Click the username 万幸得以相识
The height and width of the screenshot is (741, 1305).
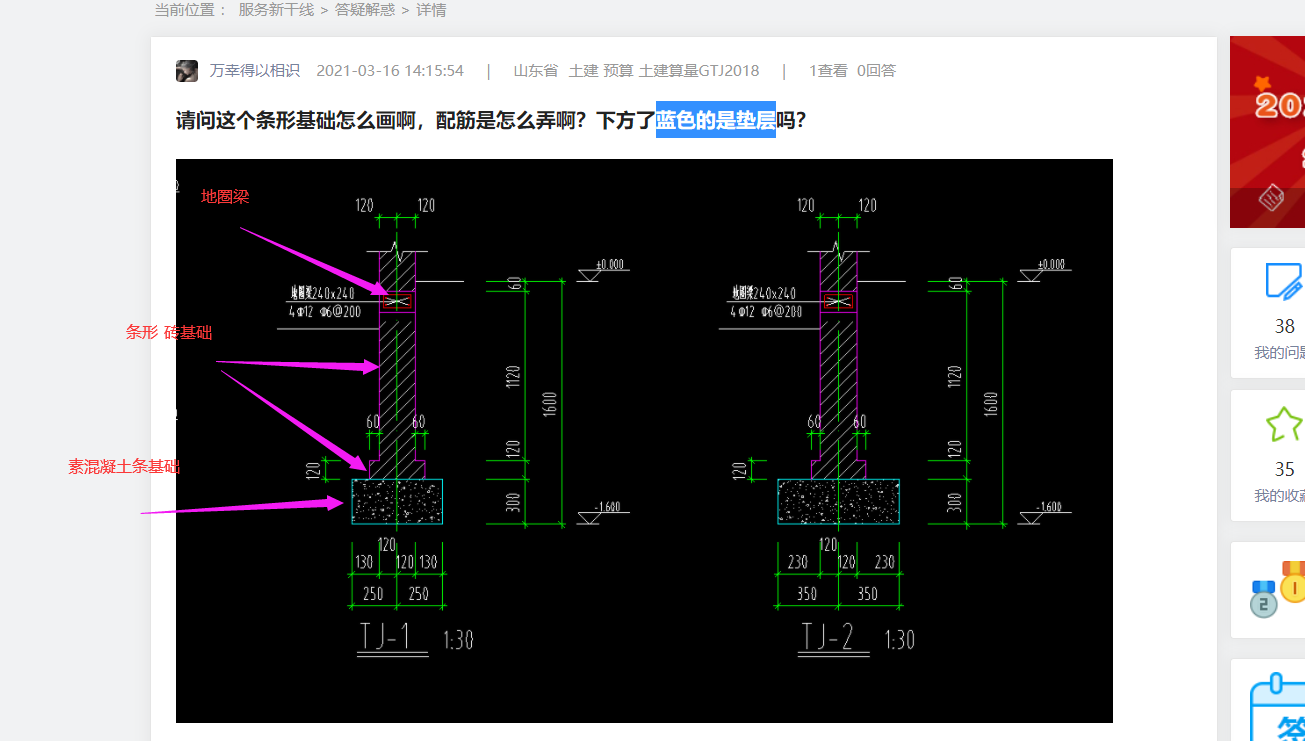coord(252,71)
